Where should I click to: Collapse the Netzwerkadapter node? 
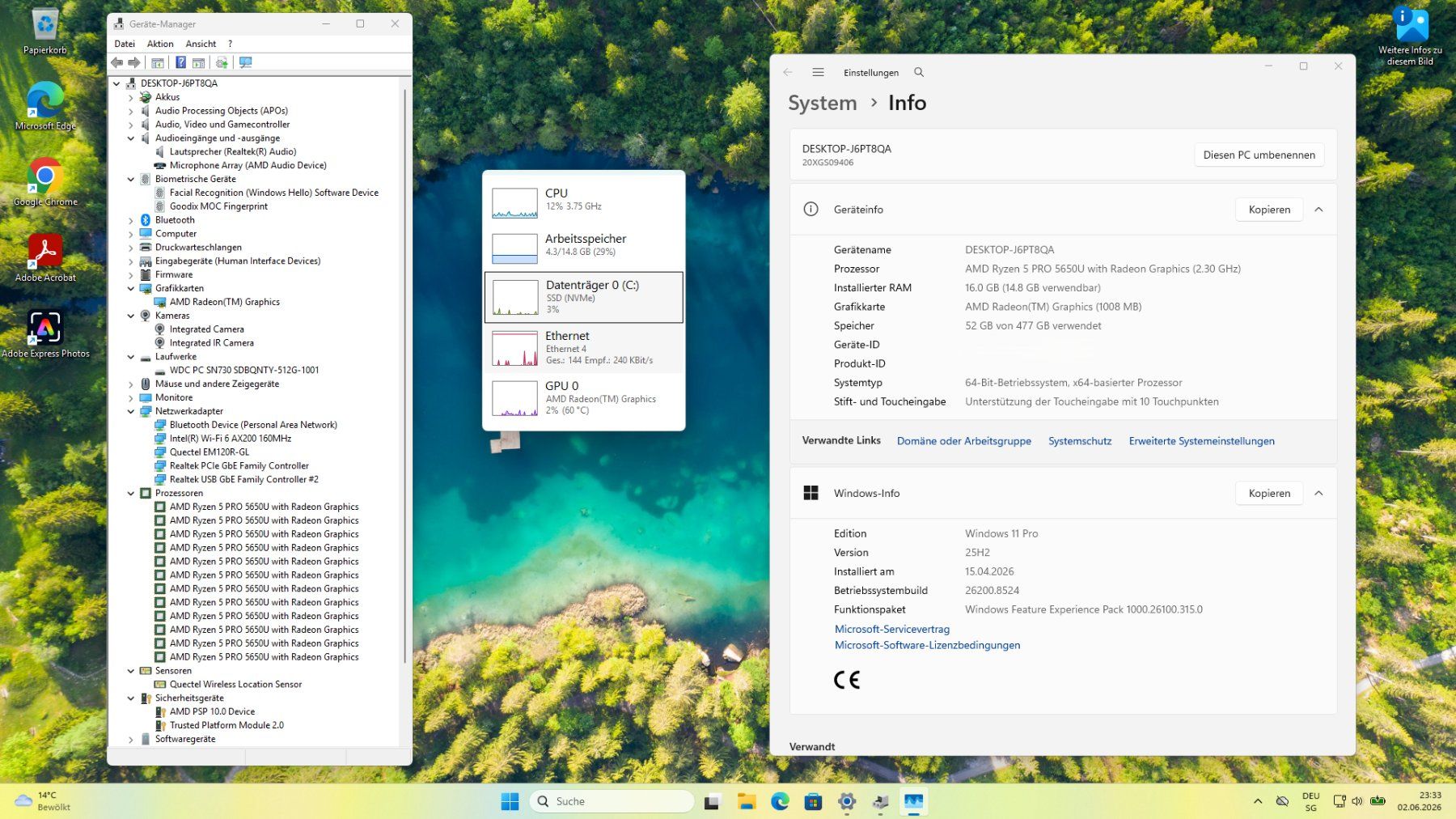point(131,411)
